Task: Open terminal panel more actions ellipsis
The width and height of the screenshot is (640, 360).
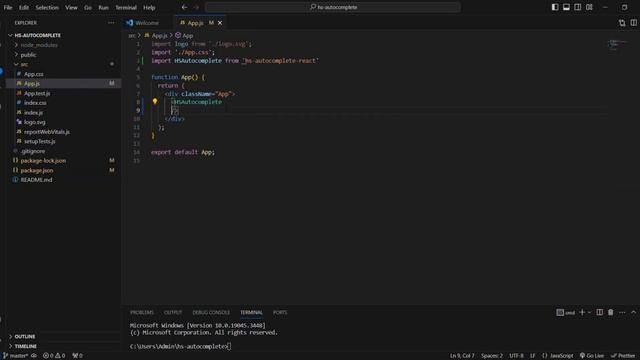Action: pyautogui.click(x=622, y=313)
